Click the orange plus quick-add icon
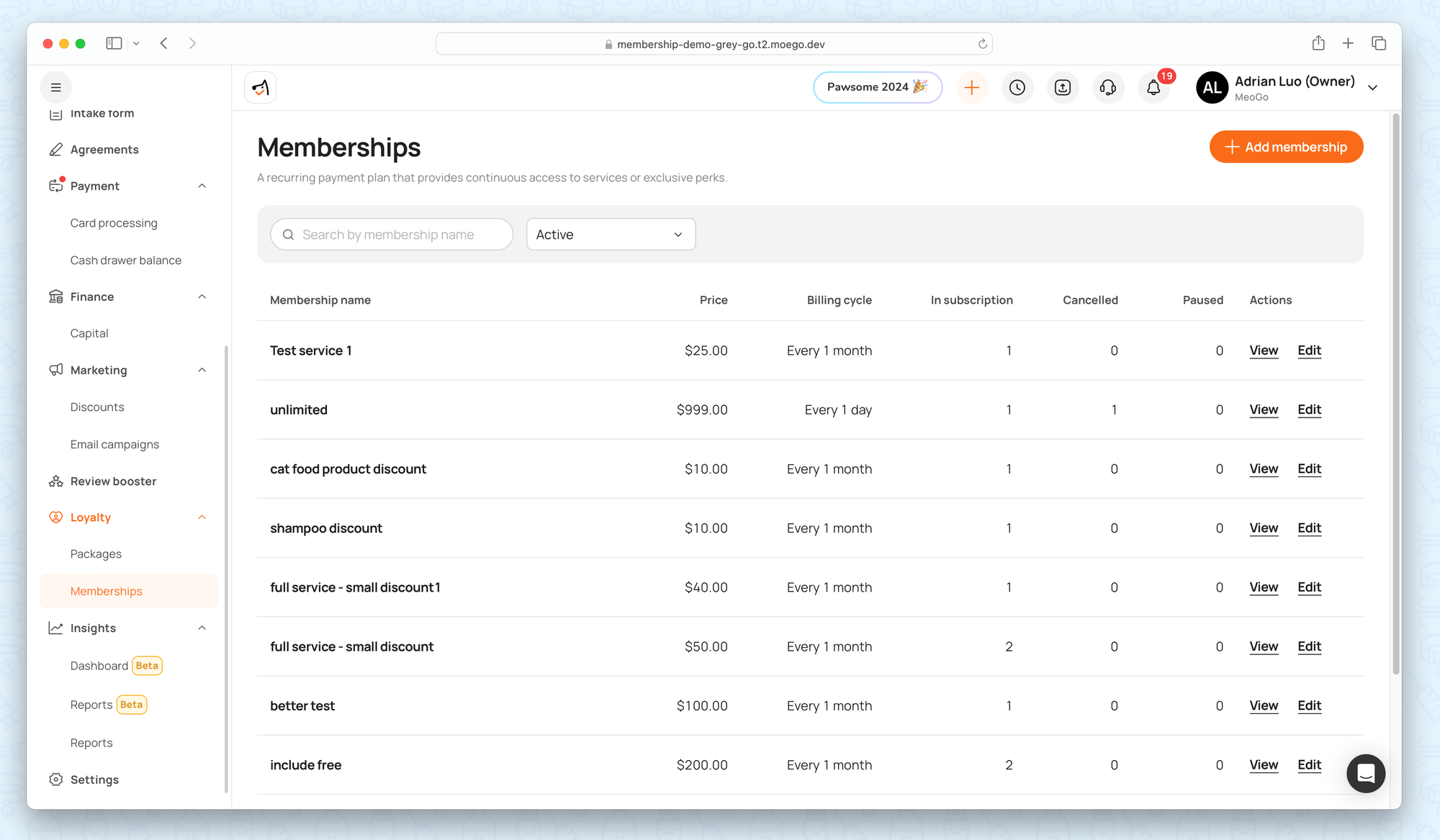The height and width of the screenshot is (840, 1440). click(x=971, y=88)
